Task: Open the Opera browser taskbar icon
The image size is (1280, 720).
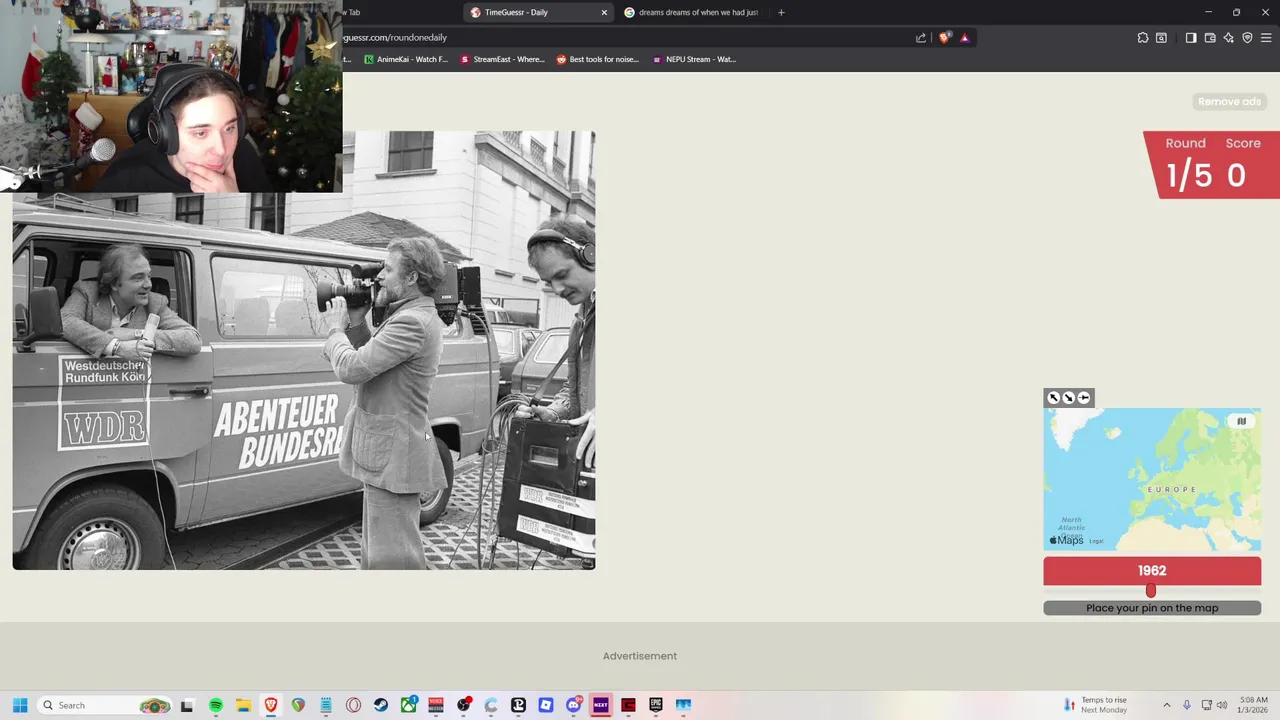Action: (x=353, y=705)
